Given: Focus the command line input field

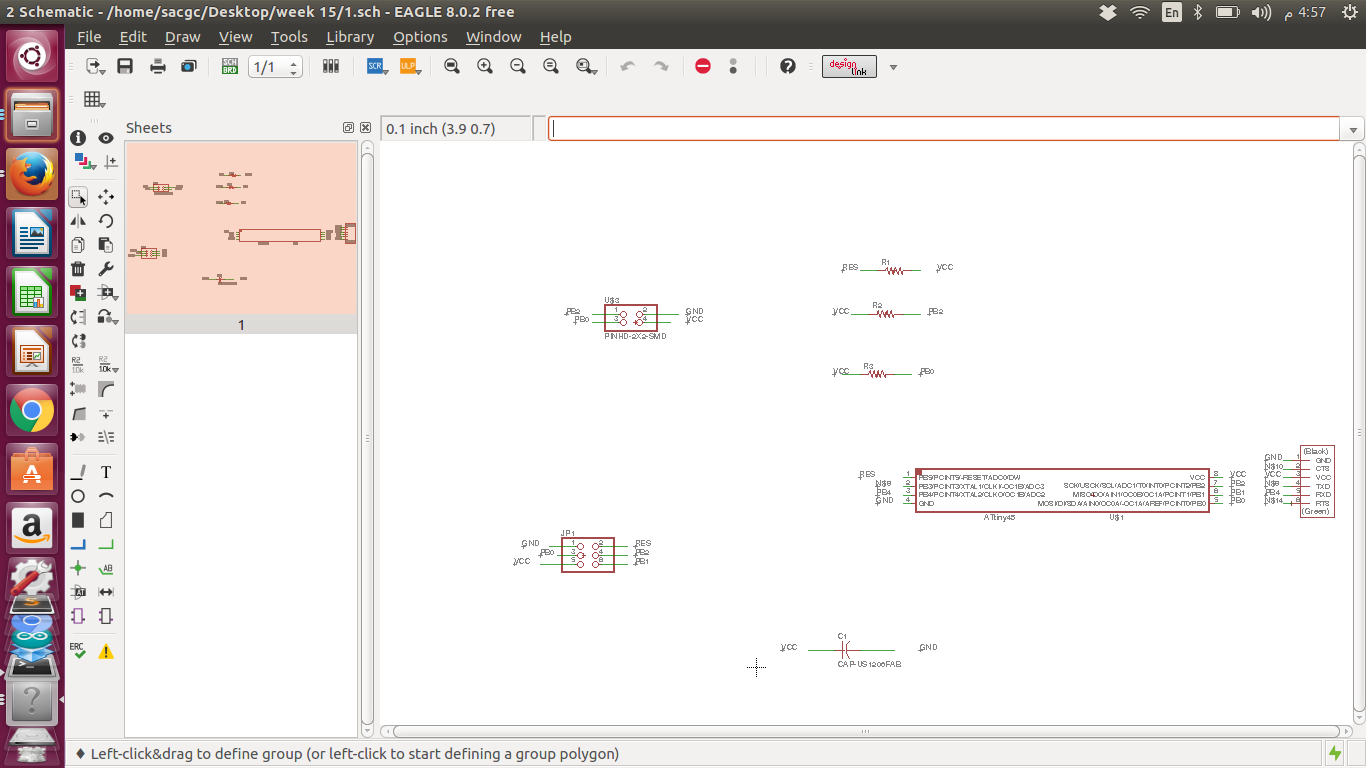Looking at the screenshot, I should click(944, 129).
